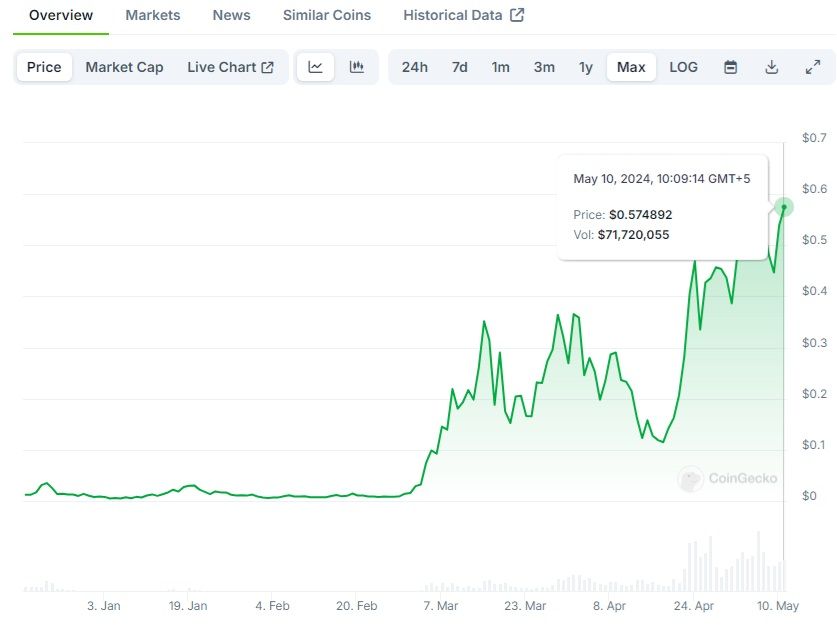Select the Max time range

point(631,67)
